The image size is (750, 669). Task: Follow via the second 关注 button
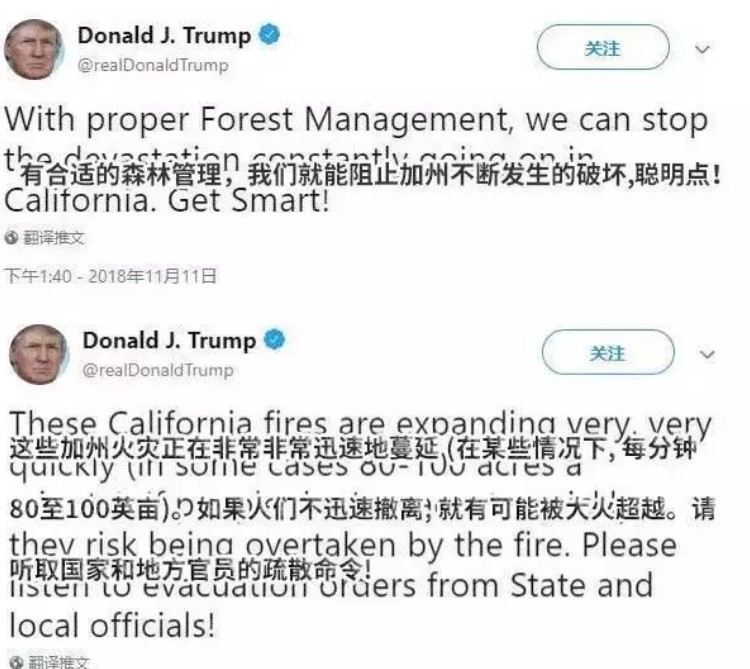coord(608,352)
